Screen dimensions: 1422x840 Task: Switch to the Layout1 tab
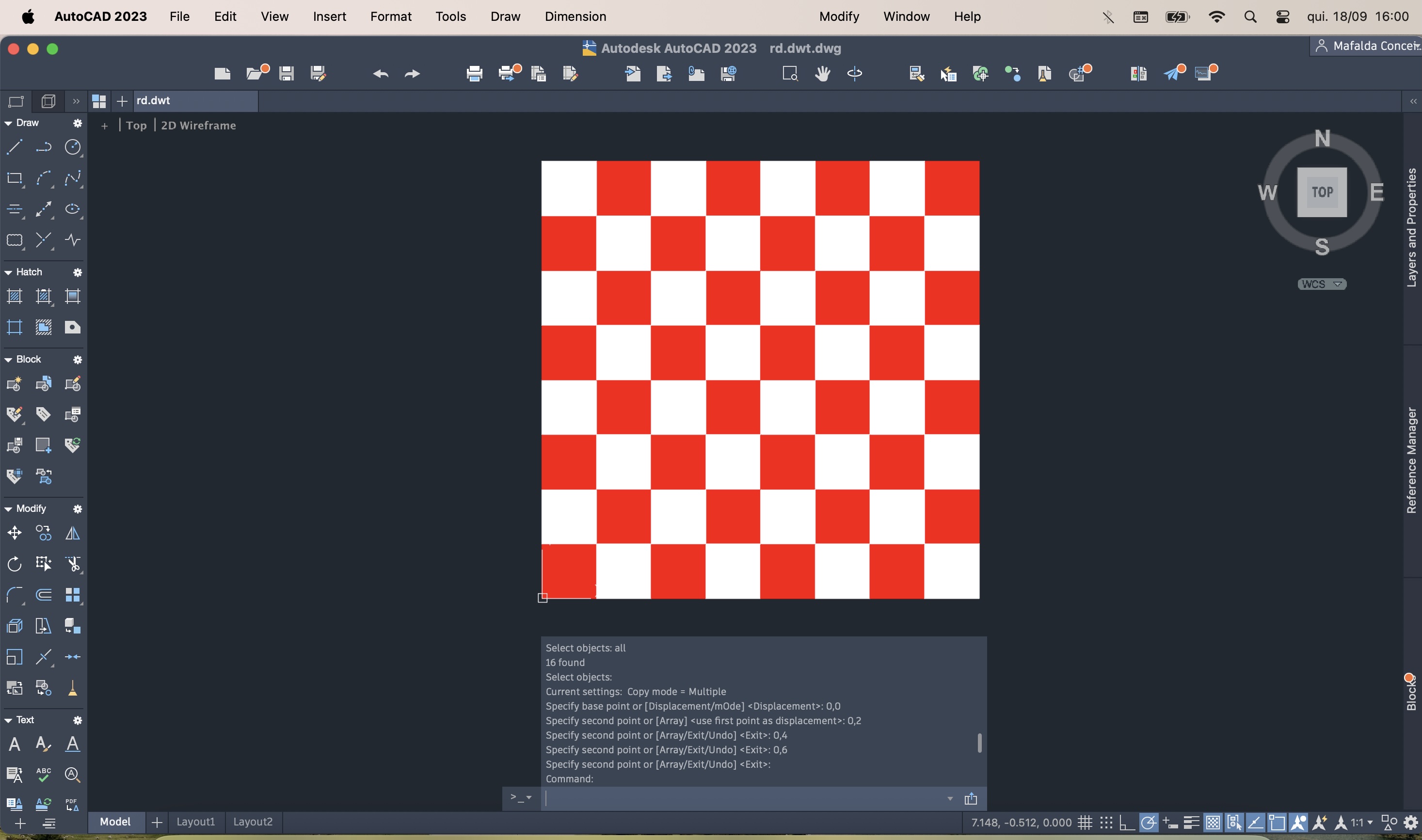click(196, 822)
